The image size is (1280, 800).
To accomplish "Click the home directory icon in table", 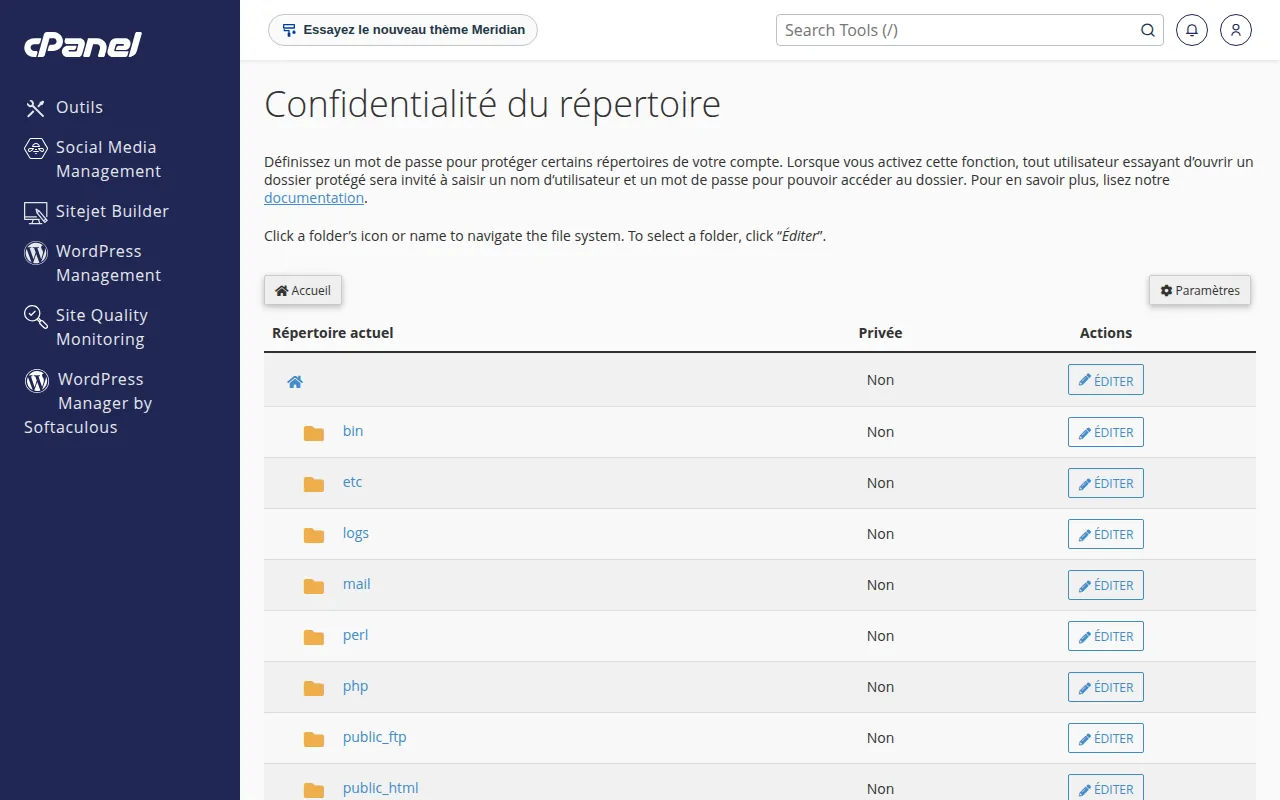I will click(x=295, y=381).
